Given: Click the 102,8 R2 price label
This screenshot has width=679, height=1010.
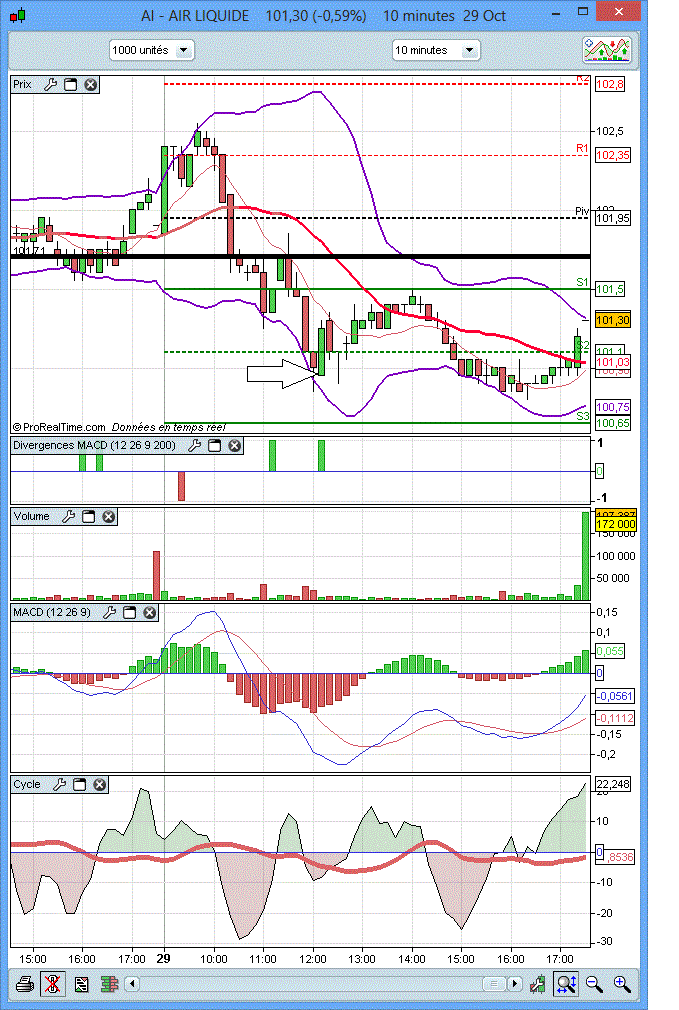Looking at the screenshot, I should coord(610,84).
